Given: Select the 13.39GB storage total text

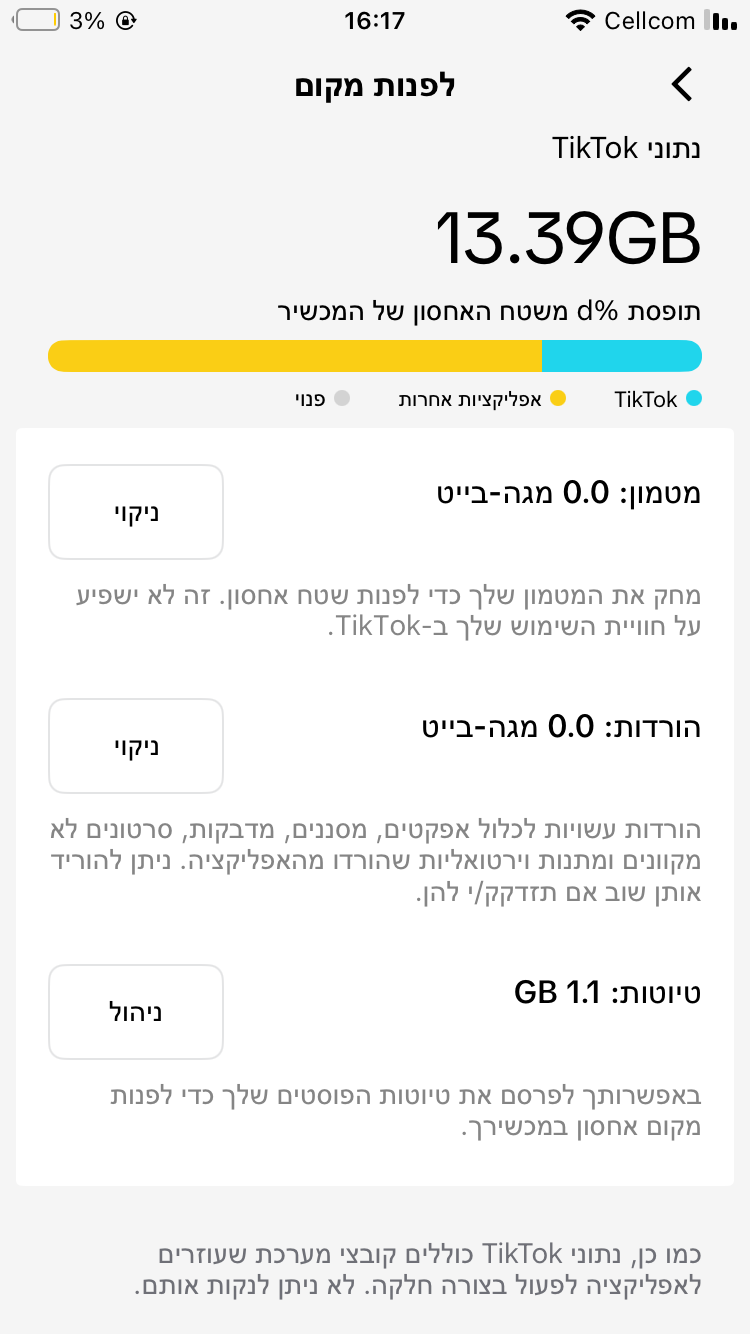Looking at the screenshot, I should click(567, 239).
